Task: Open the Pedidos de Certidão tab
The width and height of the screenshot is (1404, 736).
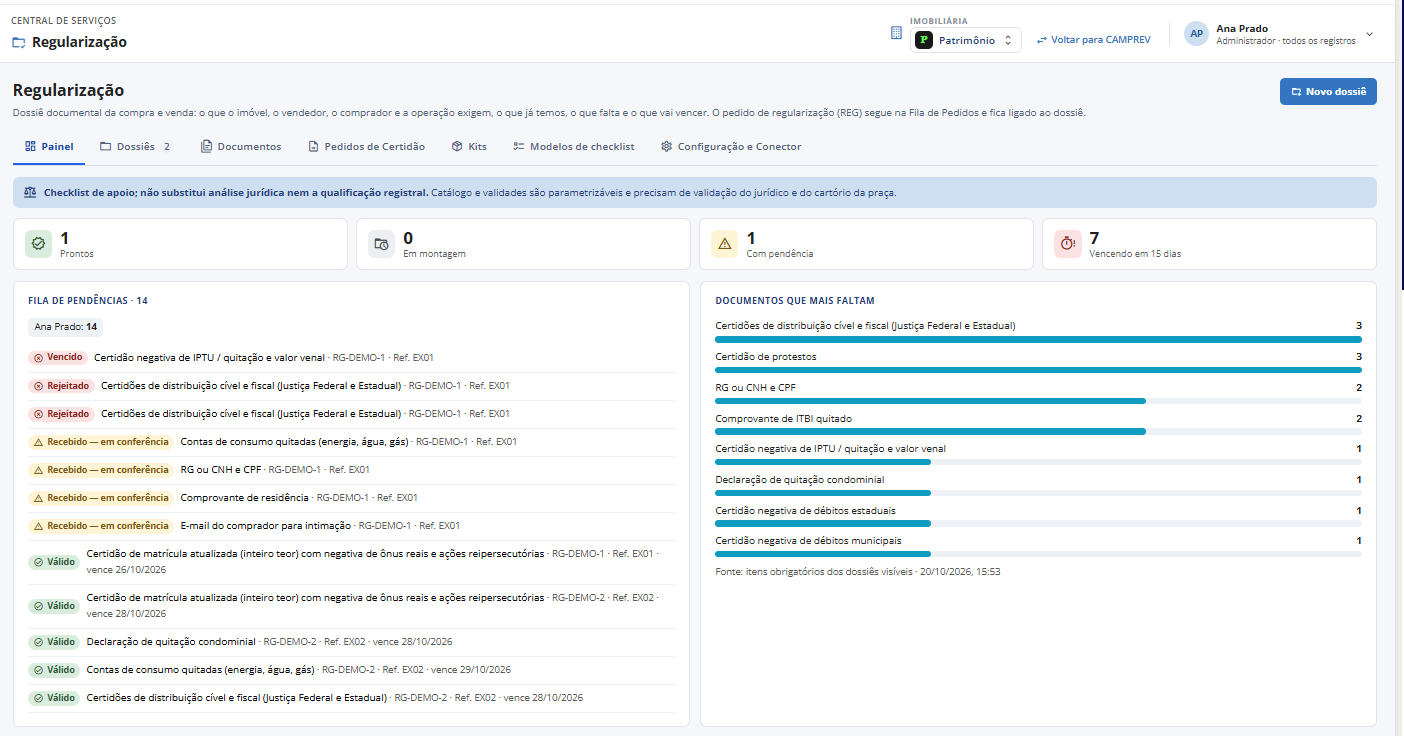Action: pos(366,147)
